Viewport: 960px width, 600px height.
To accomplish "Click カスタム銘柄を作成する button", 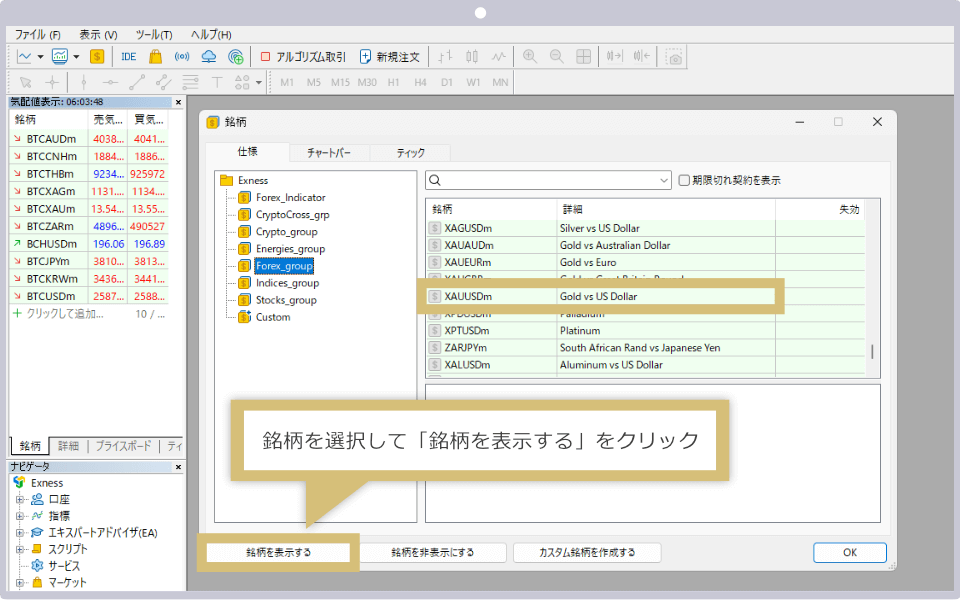I will [587, 552].
